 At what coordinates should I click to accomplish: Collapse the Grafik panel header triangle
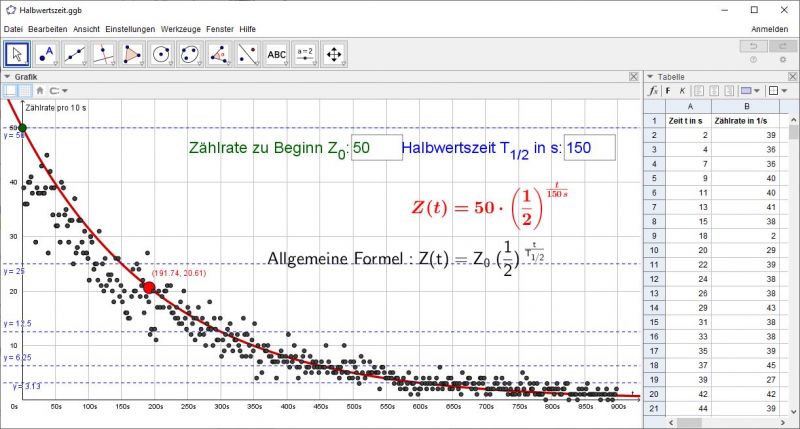pos(7,77)
